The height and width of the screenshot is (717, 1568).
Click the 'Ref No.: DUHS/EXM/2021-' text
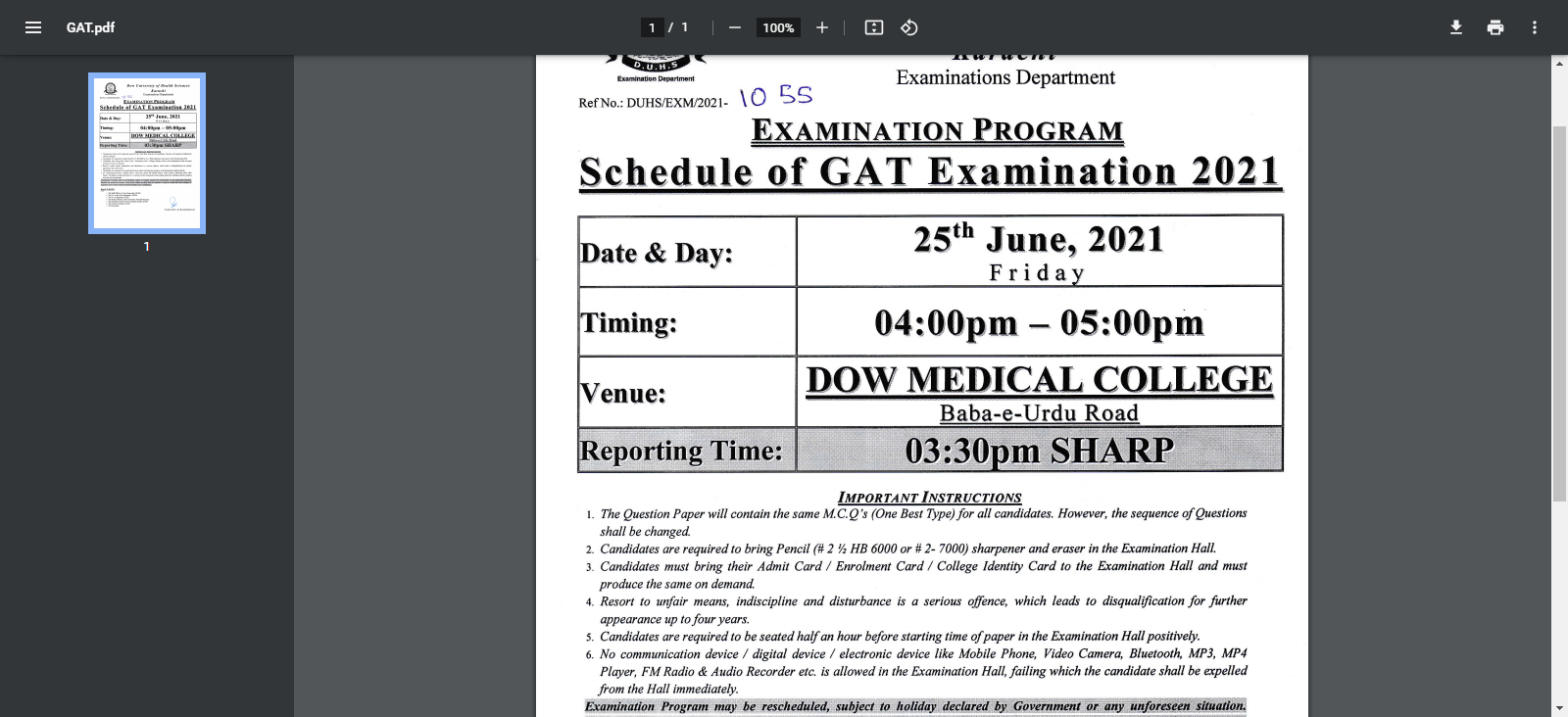(653, 102)
